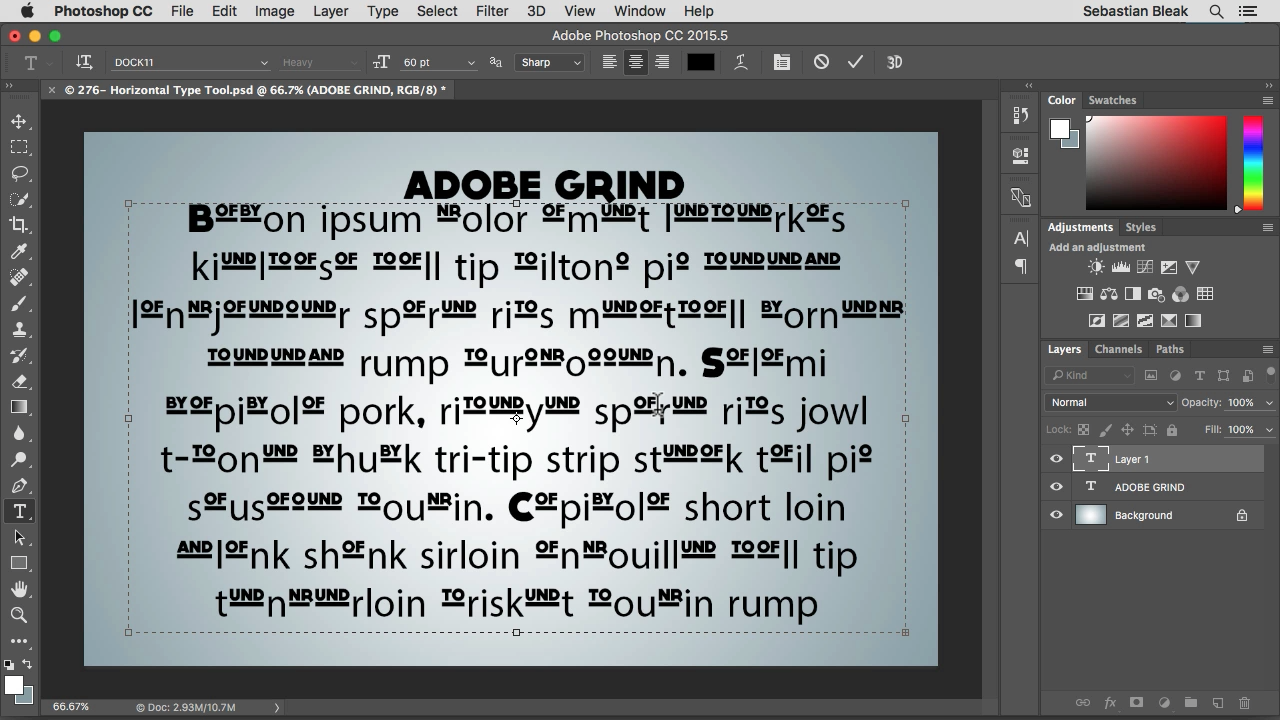Select the Quick Selection tool
Image resolution: width=1280 pixels, height=720 pixels.
pyautogui.click(x=19, y=199)
